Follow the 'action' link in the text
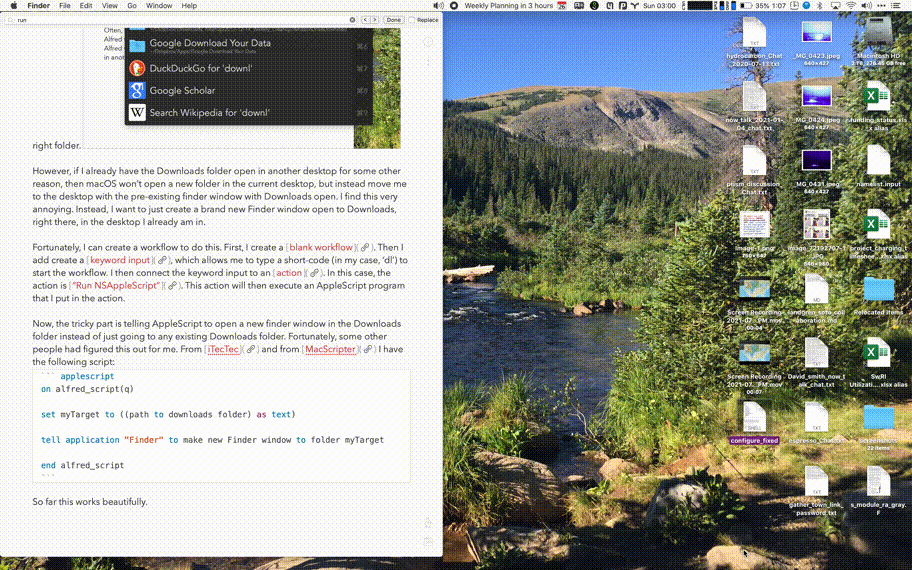 point(289,273)
